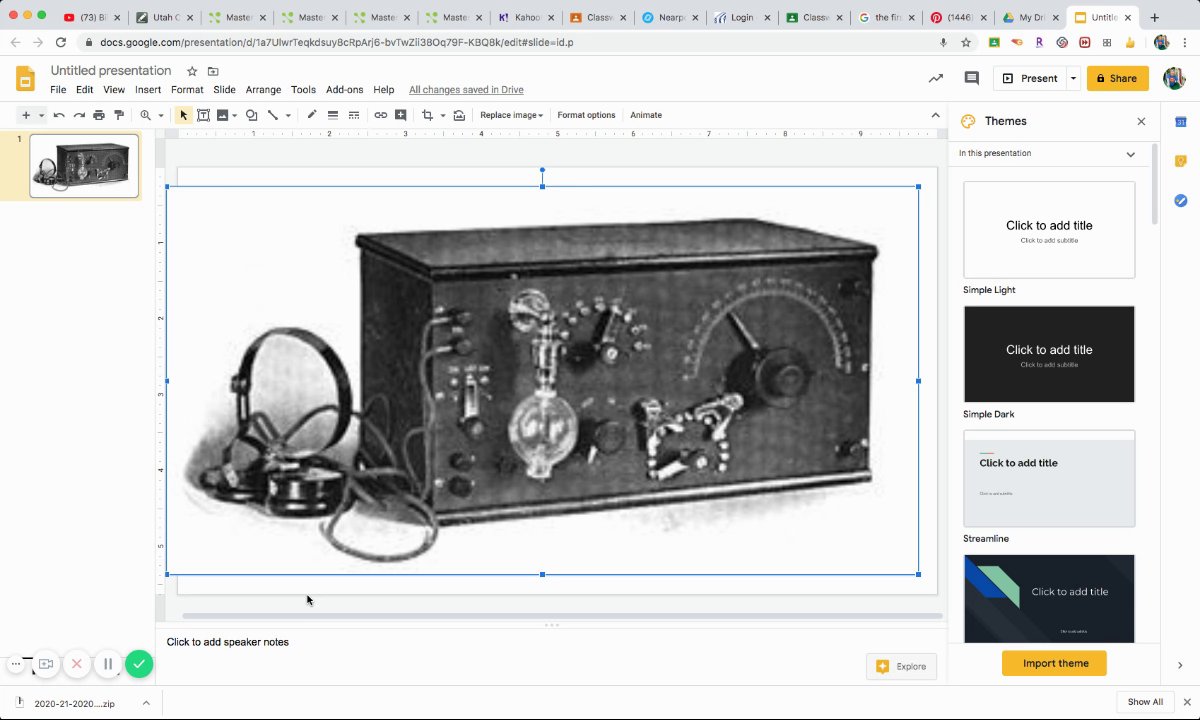Choose the Simple Dark theme
Screen dimensions: 1200x720
point(1049,354)
